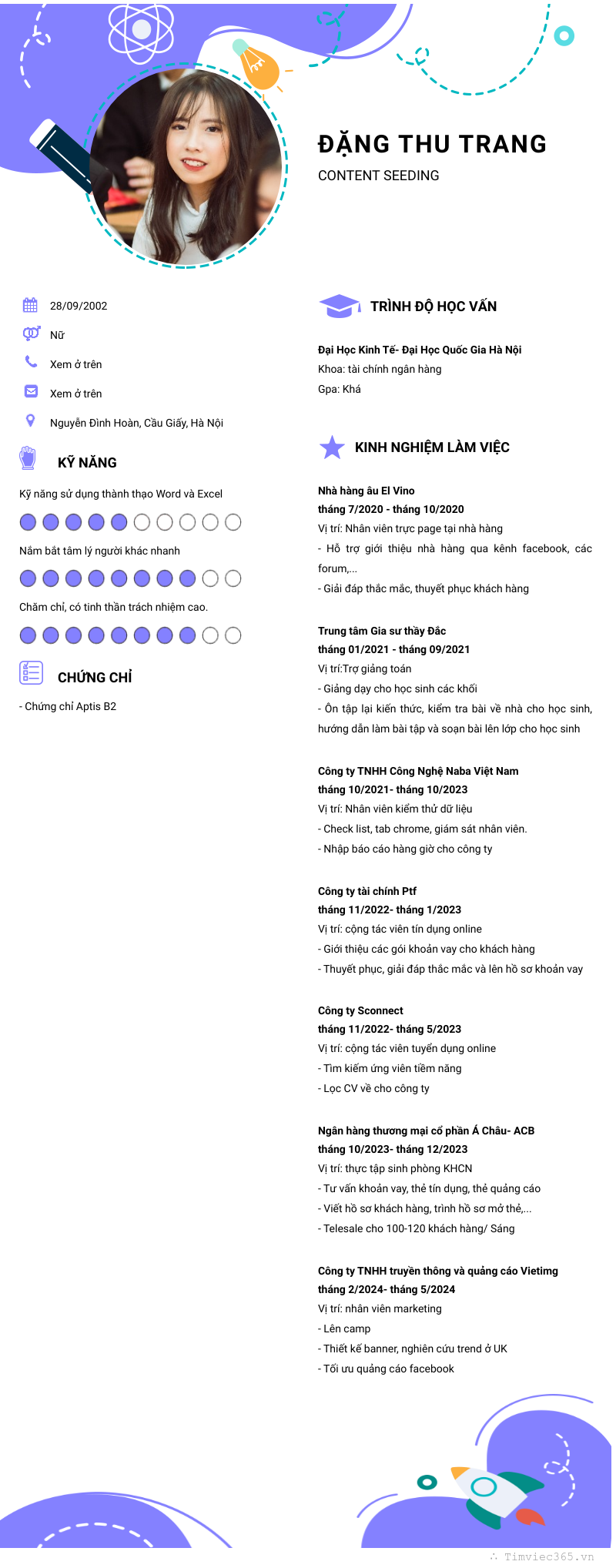Click the phone handset icon

pos(31,361)
